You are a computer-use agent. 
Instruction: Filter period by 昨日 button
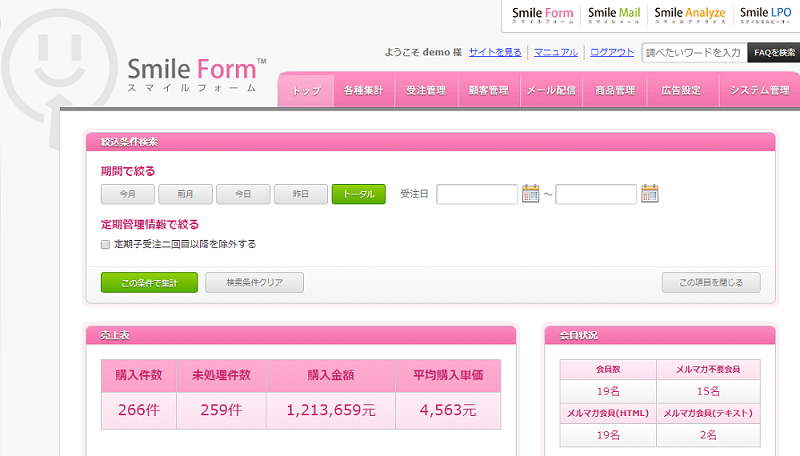301,194
